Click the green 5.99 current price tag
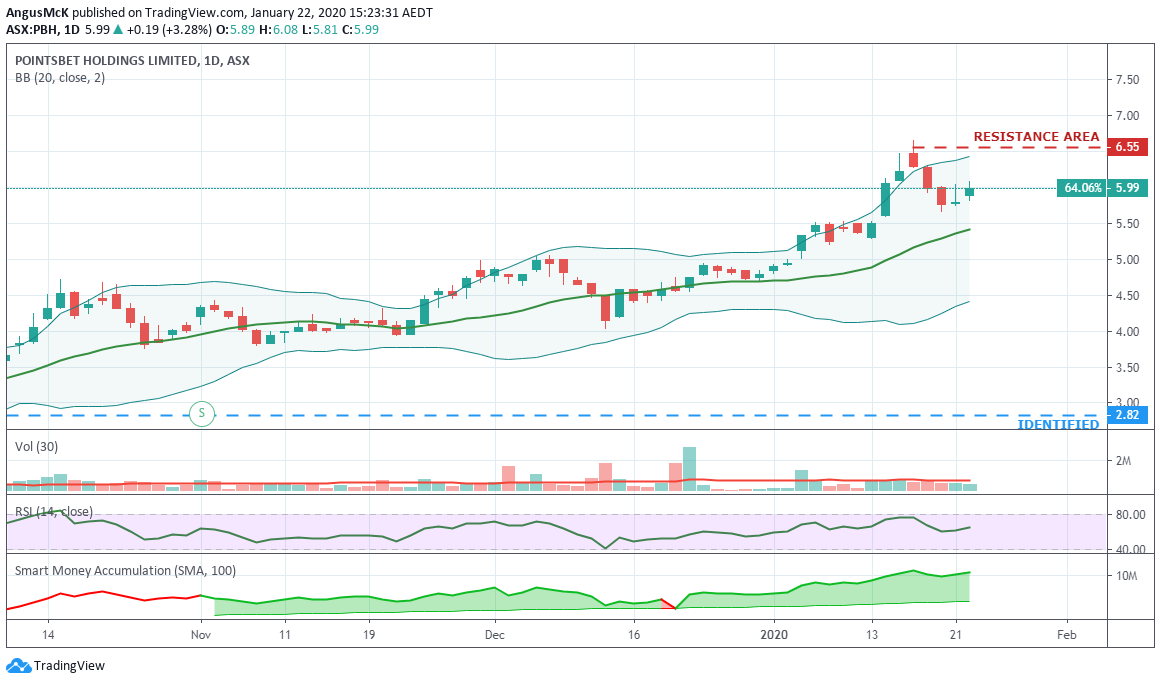This screenshot has width=1161, height=684. click(x=1128, y=188)
